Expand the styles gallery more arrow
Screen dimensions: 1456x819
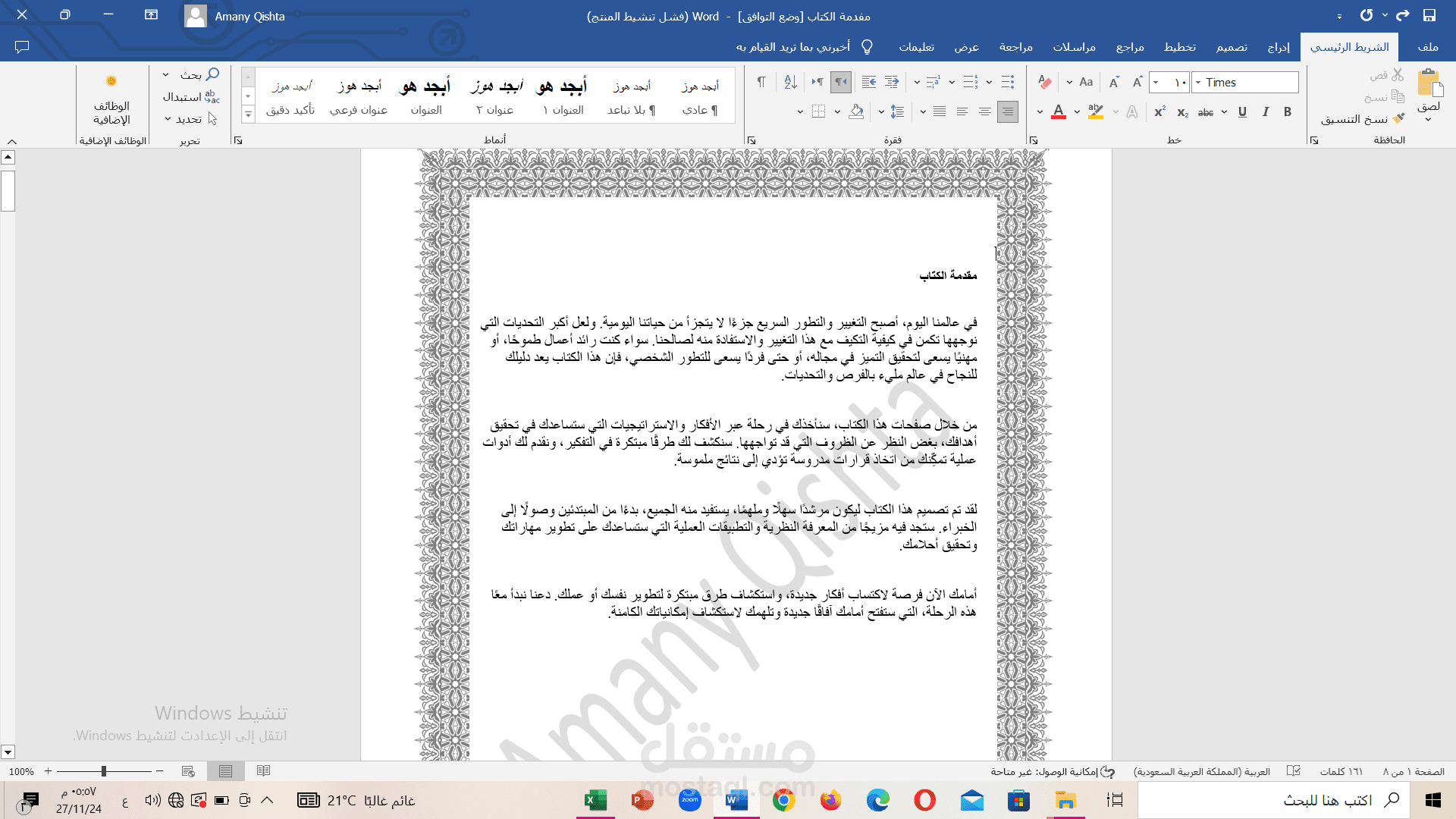(x=248, y=115)
